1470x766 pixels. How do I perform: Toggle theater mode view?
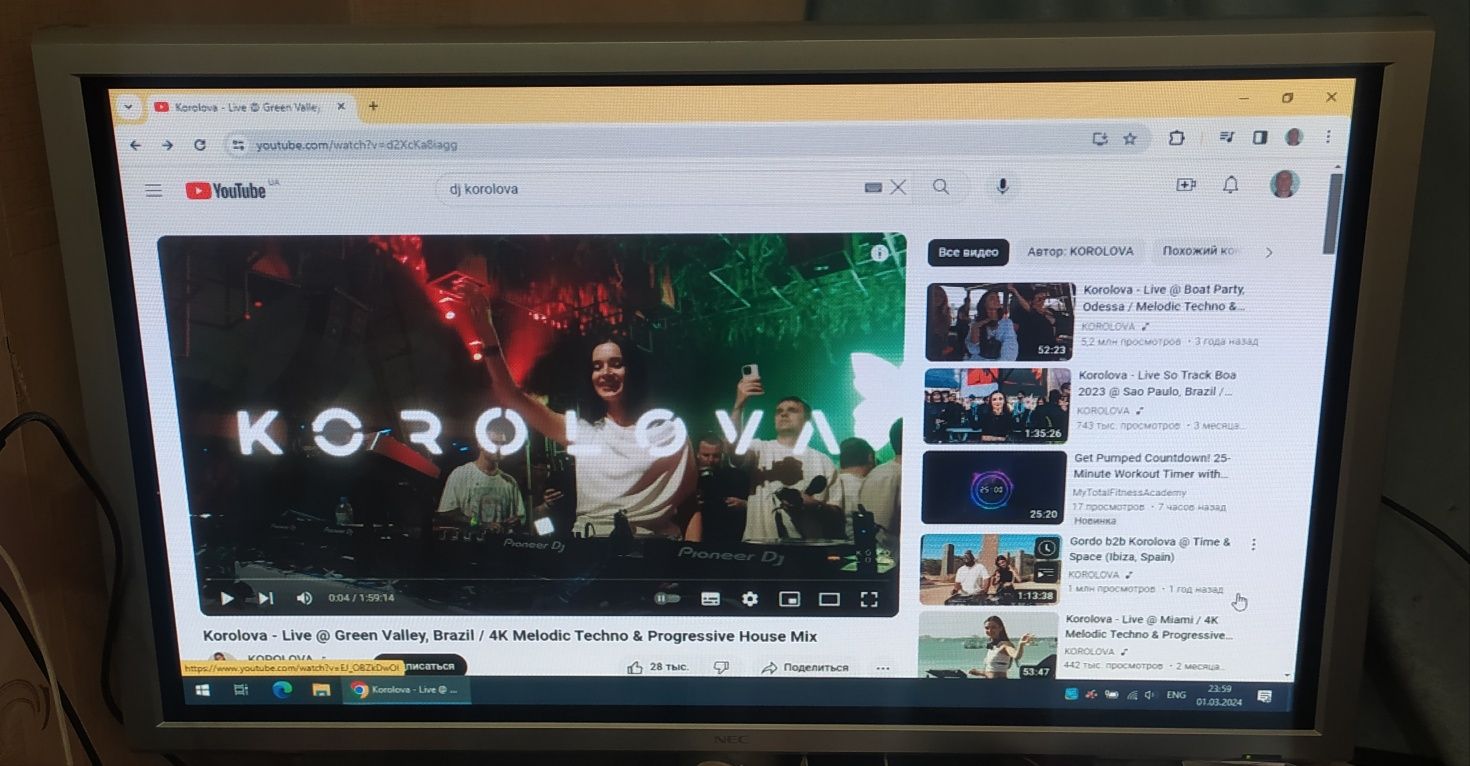(x=829, y=599)
